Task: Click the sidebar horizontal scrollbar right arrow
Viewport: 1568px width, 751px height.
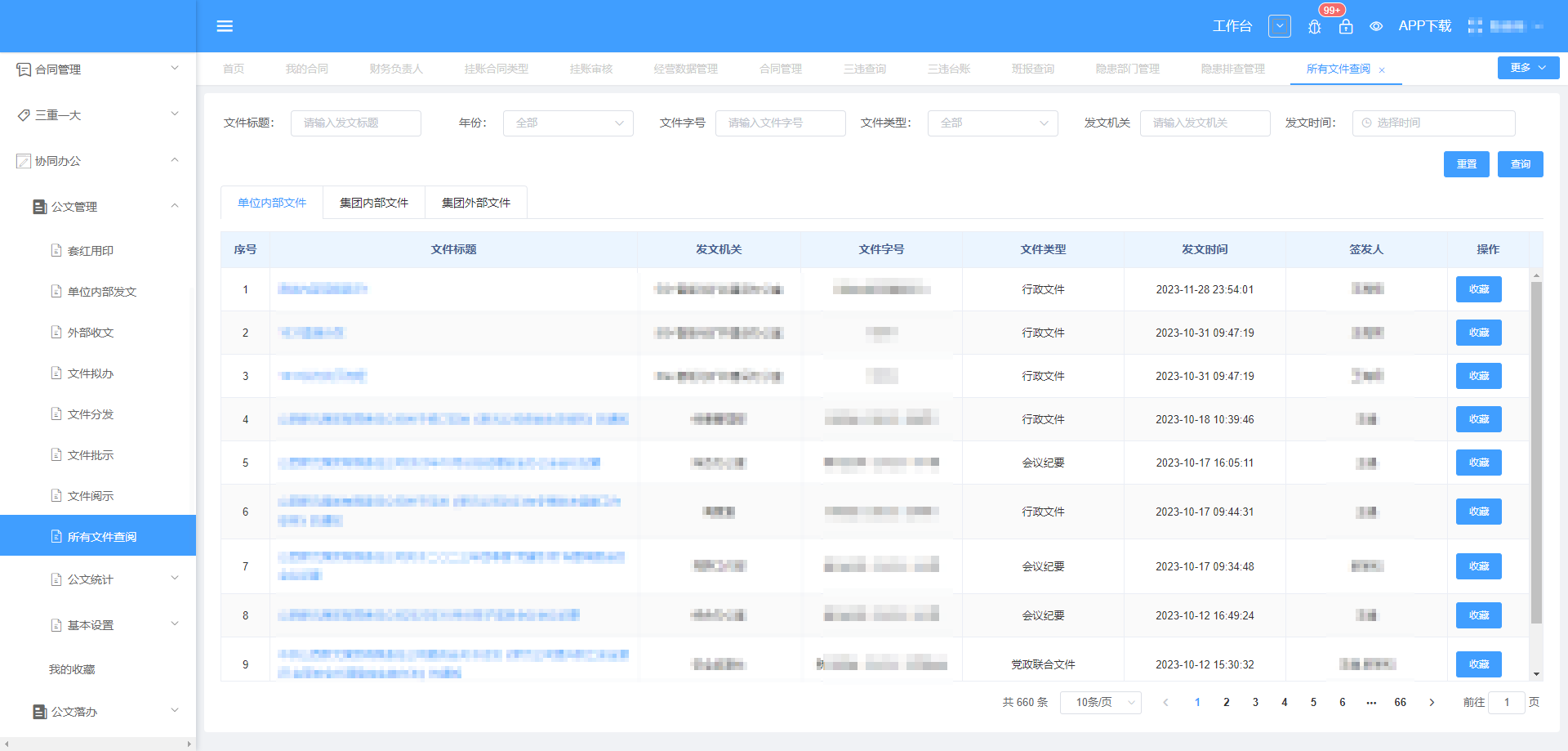Action: point(189,744)
